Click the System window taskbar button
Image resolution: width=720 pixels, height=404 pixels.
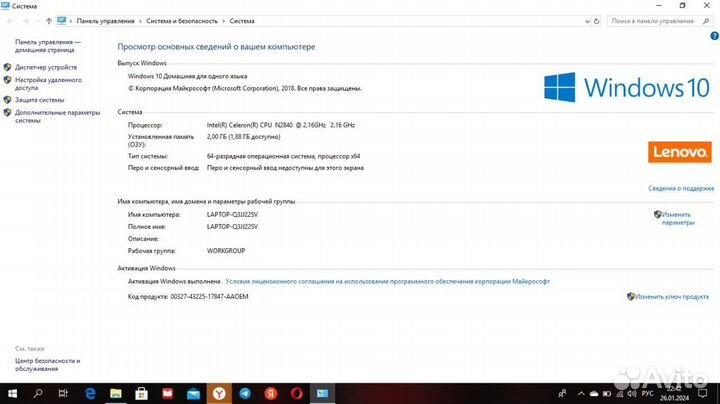pyautogui.click(x=322, y=393)
